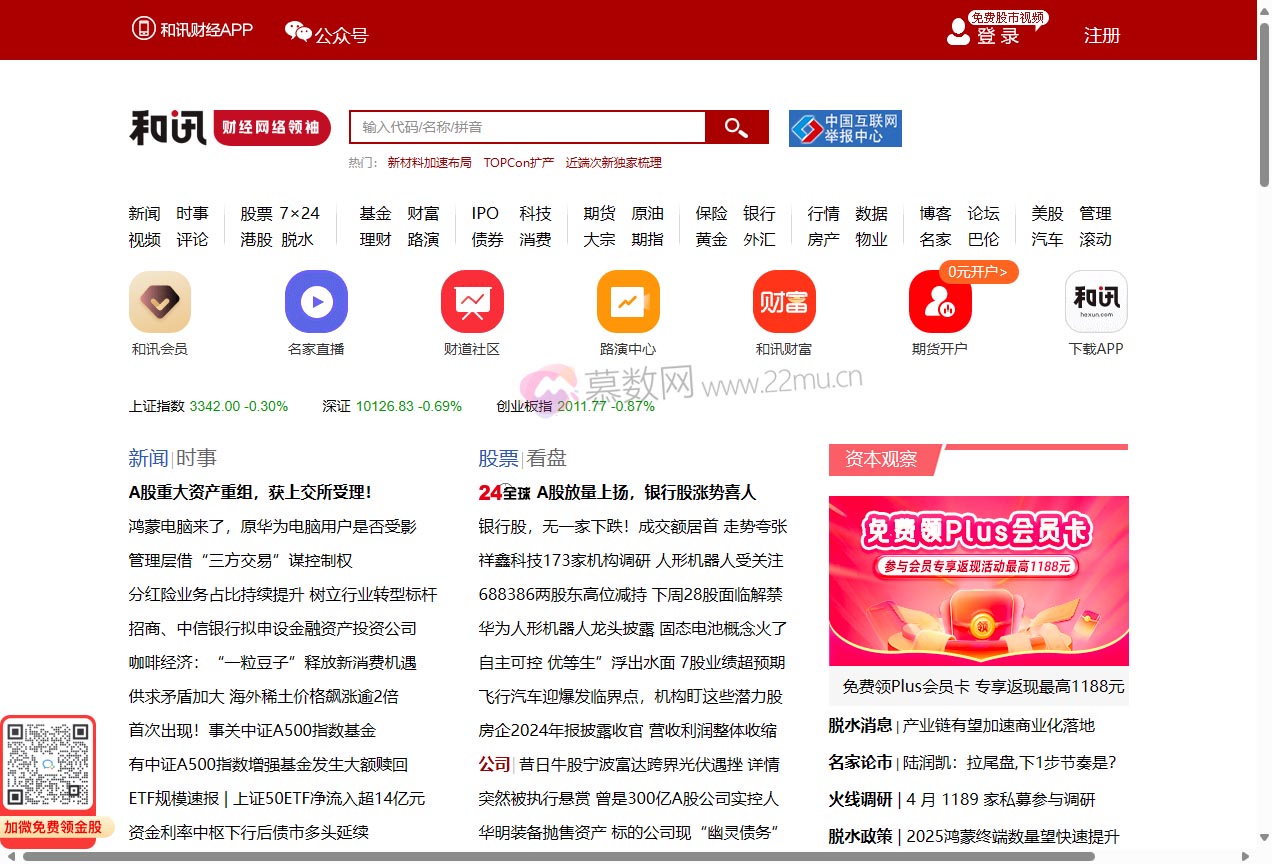Open the 公众号 official account icon
The height and width of the screenshot is (864, 1272).
(327, 32)
